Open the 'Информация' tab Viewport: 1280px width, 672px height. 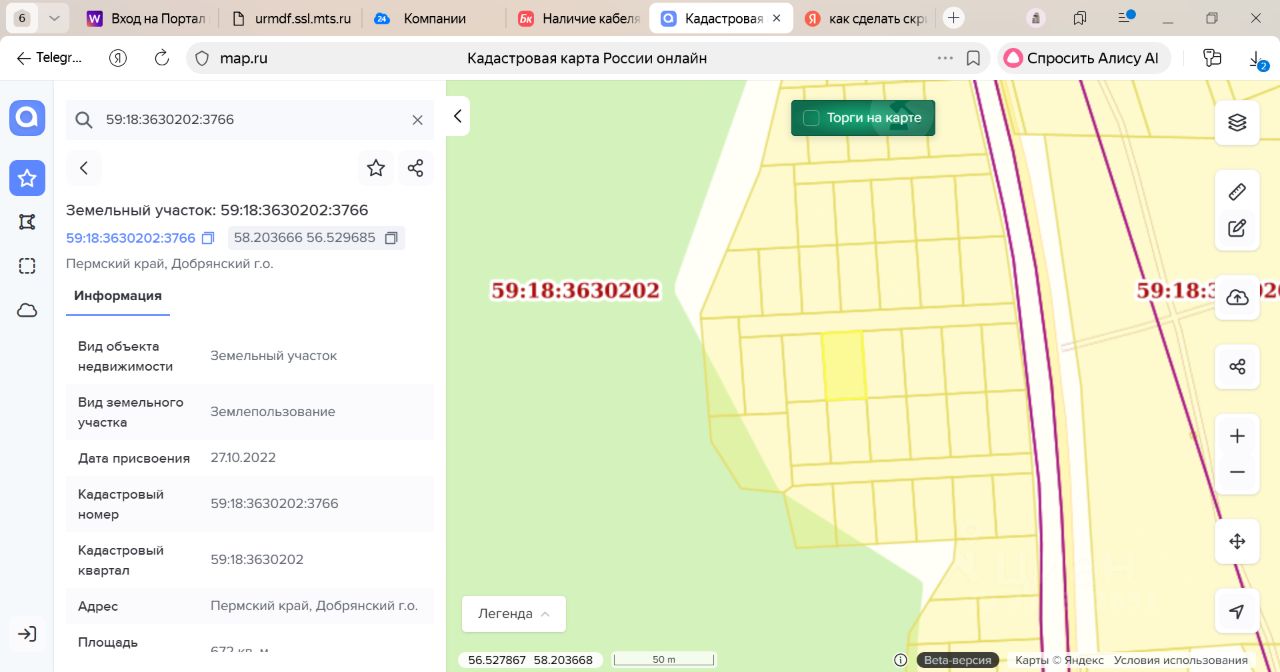tap(118, 296)
